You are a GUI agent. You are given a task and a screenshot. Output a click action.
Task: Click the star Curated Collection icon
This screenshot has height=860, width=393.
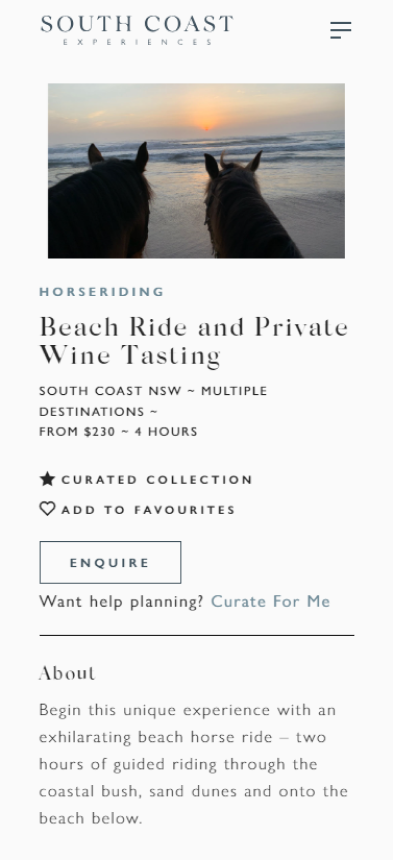point(47,479)
